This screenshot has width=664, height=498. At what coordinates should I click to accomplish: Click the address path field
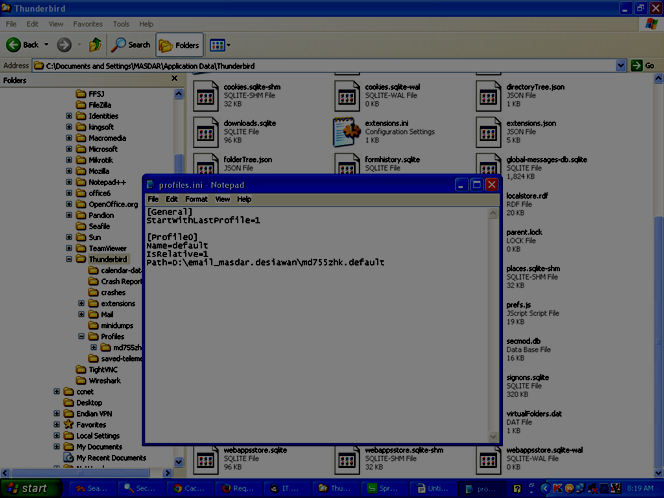coord(324,66)
